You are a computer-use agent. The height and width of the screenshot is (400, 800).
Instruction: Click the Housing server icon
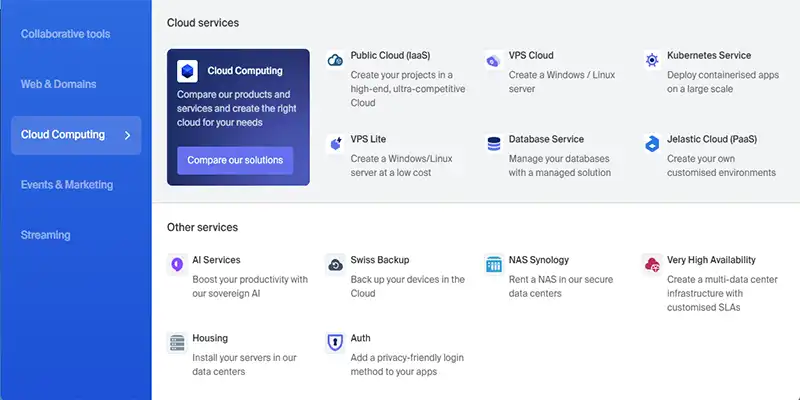177,343
